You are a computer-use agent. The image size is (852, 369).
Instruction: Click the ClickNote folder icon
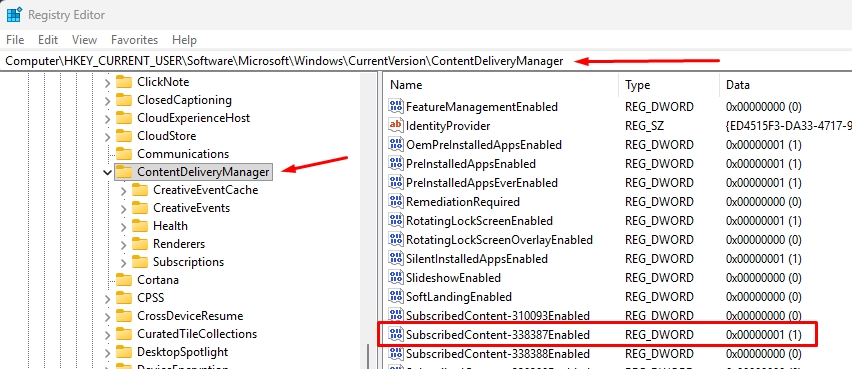tap(124, 82)
